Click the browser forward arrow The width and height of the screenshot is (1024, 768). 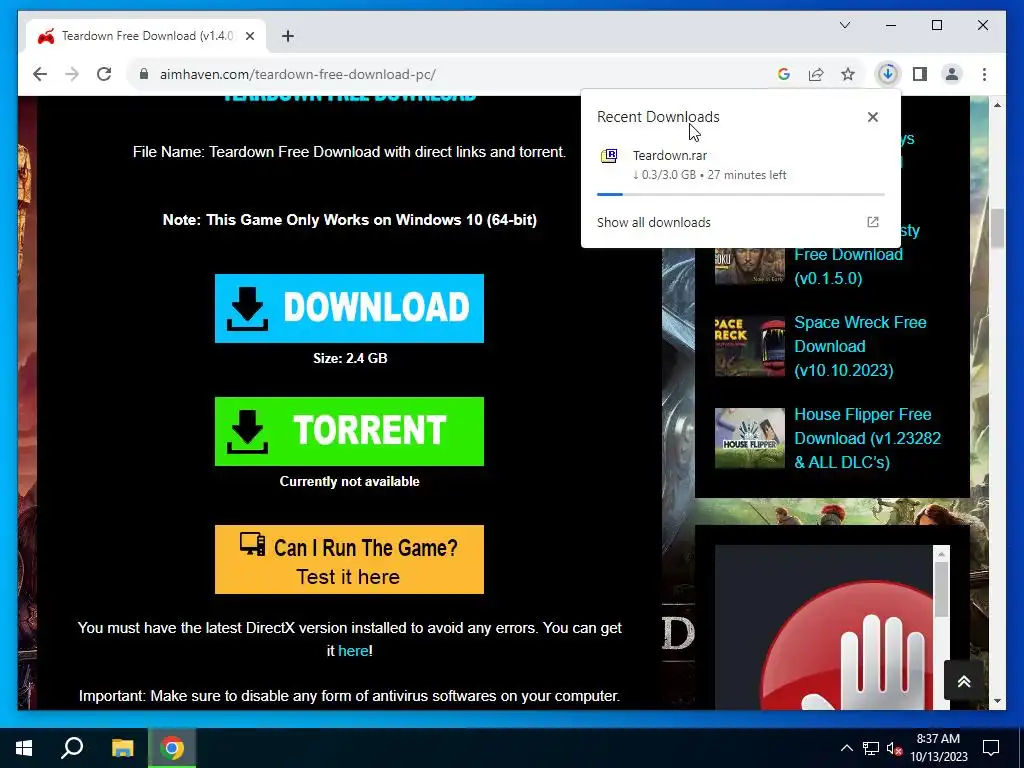tap(72, 74)
